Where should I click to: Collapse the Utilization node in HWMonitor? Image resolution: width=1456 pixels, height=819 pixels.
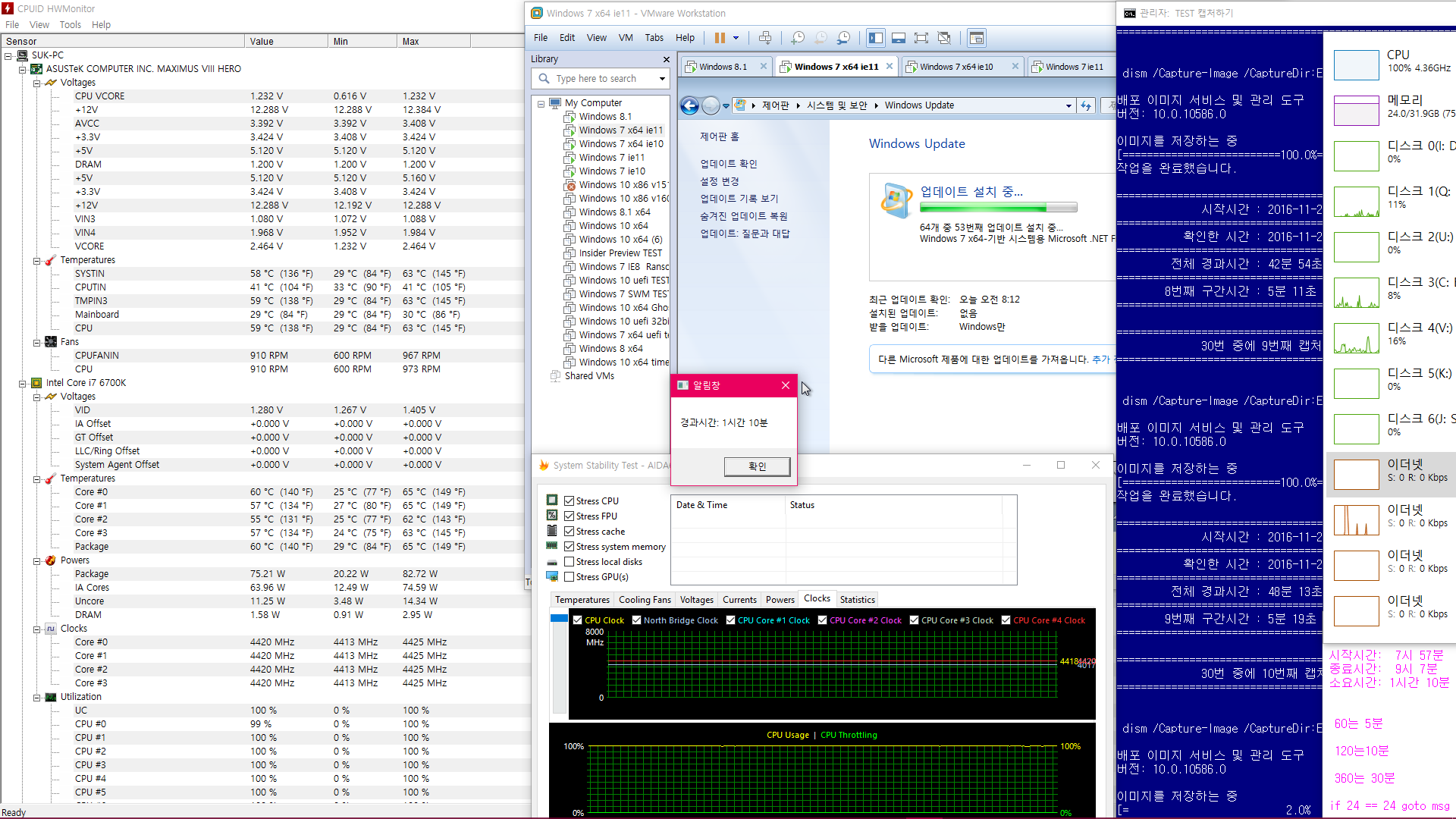(x=36, y=697)
